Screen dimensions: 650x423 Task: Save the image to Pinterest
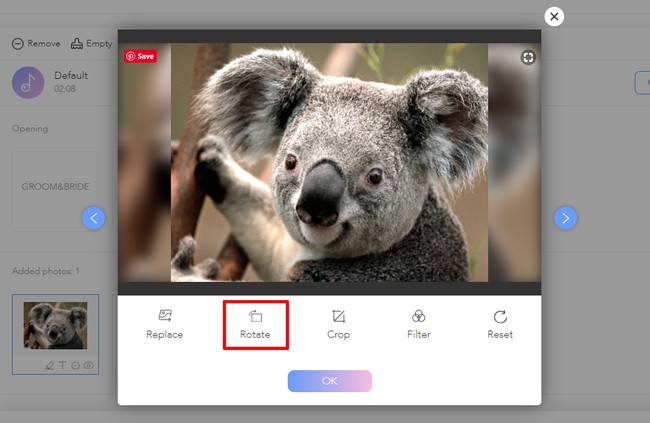point(140,56)
